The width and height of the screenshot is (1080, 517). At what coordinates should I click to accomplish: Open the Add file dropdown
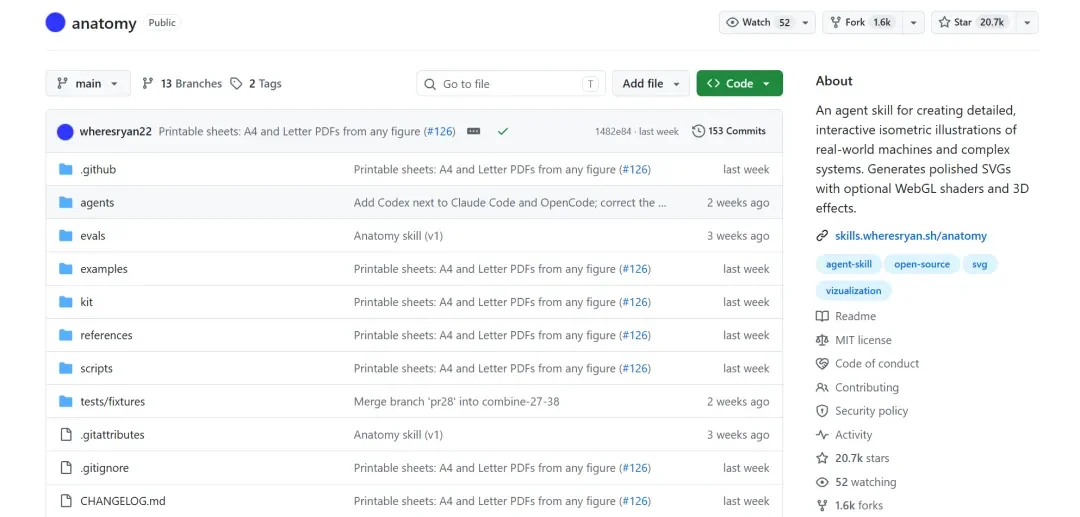(651, 83)
